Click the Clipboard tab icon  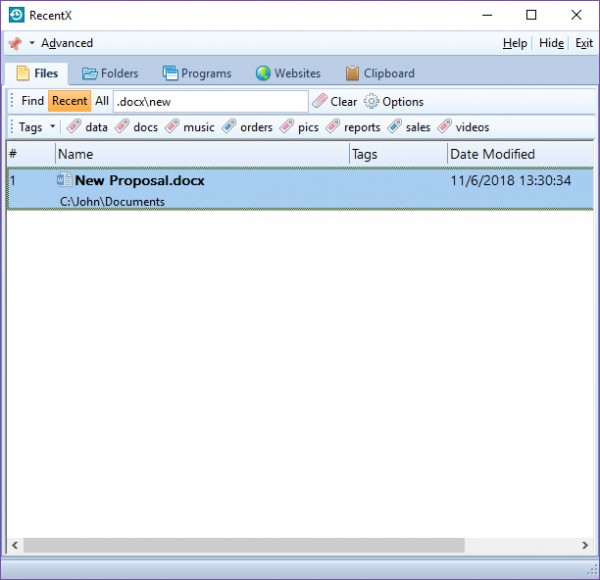[352, 73]
